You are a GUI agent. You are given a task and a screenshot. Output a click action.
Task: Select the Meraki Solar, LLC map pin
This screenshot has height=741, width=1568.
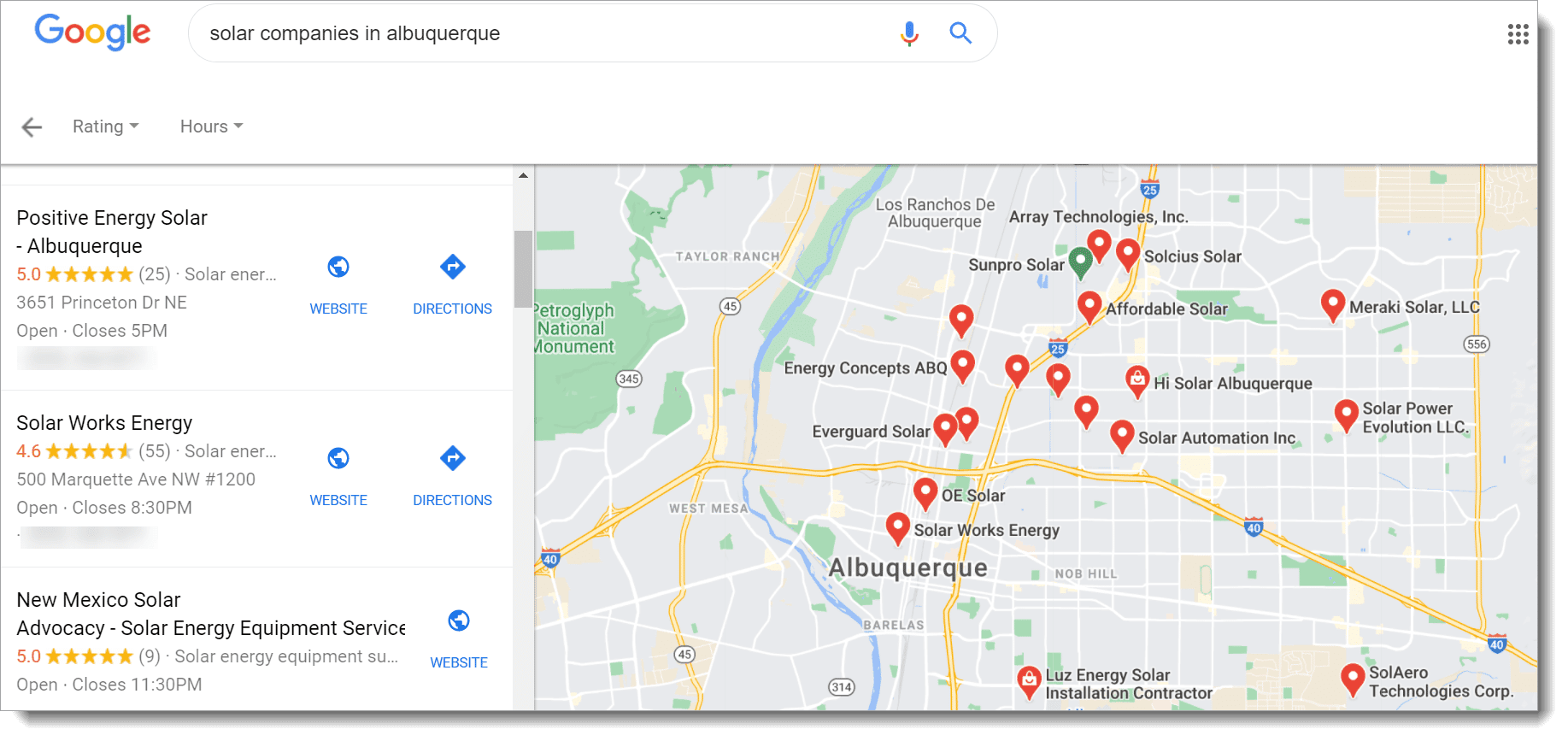click(x=1332, y=304)
